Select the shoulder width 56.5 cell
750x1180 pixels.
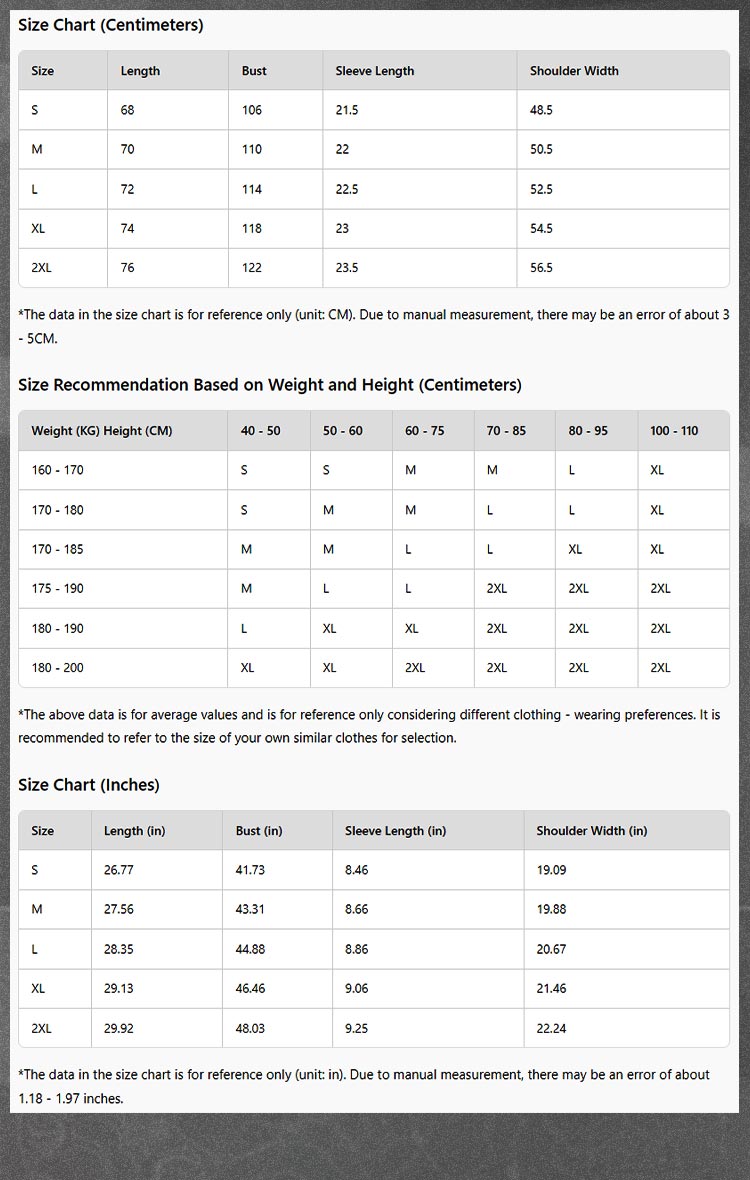pyautogui.click(x=541, y=268)
